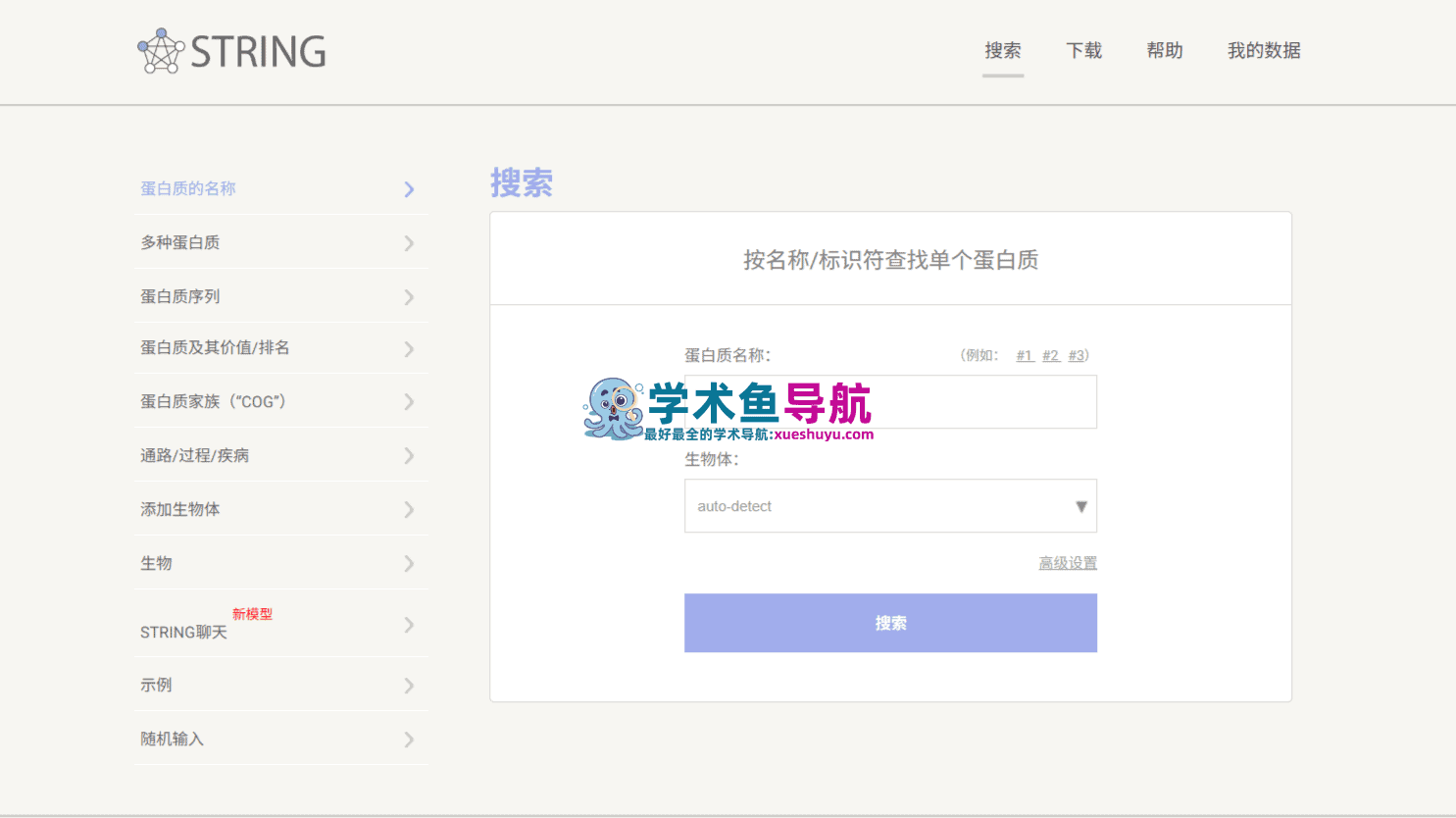
Task: Load example #2 protein name
Action: coord(1051,355)
